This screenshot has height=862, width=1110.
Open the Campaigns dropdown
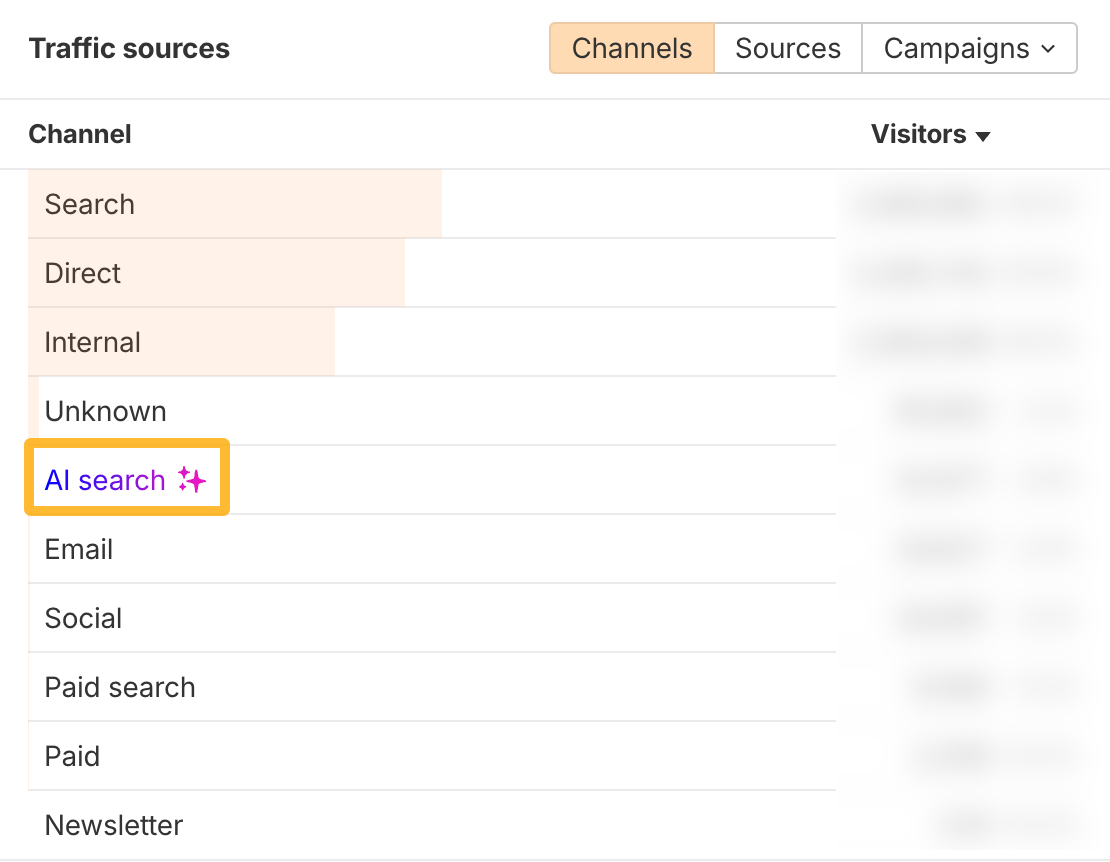[x=969, y=47]
